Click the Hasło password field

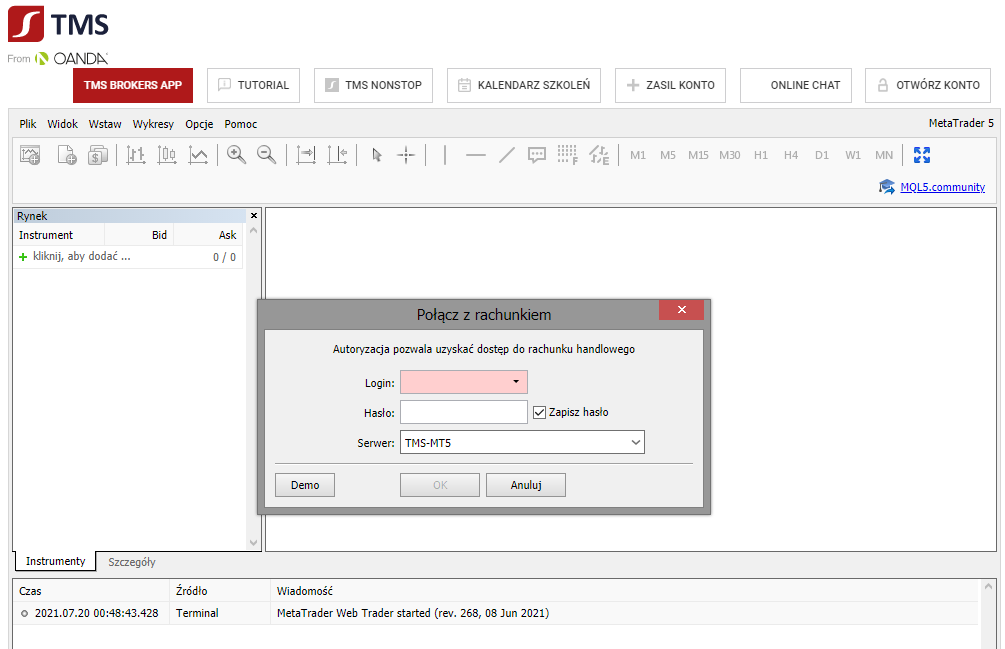pos(463,413)
